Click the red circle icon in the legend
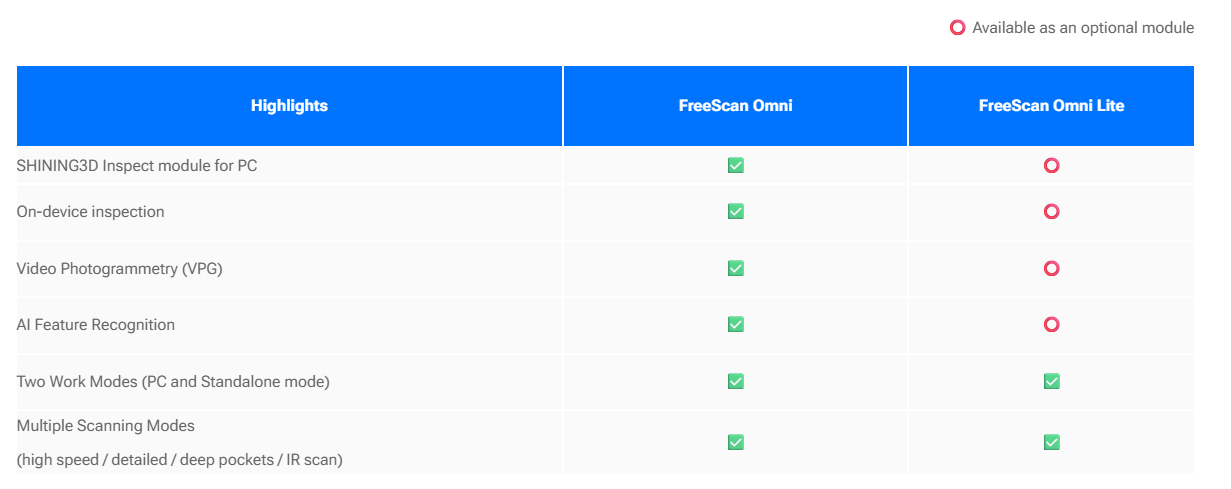 pyautogui.click(x=957, y=28)
